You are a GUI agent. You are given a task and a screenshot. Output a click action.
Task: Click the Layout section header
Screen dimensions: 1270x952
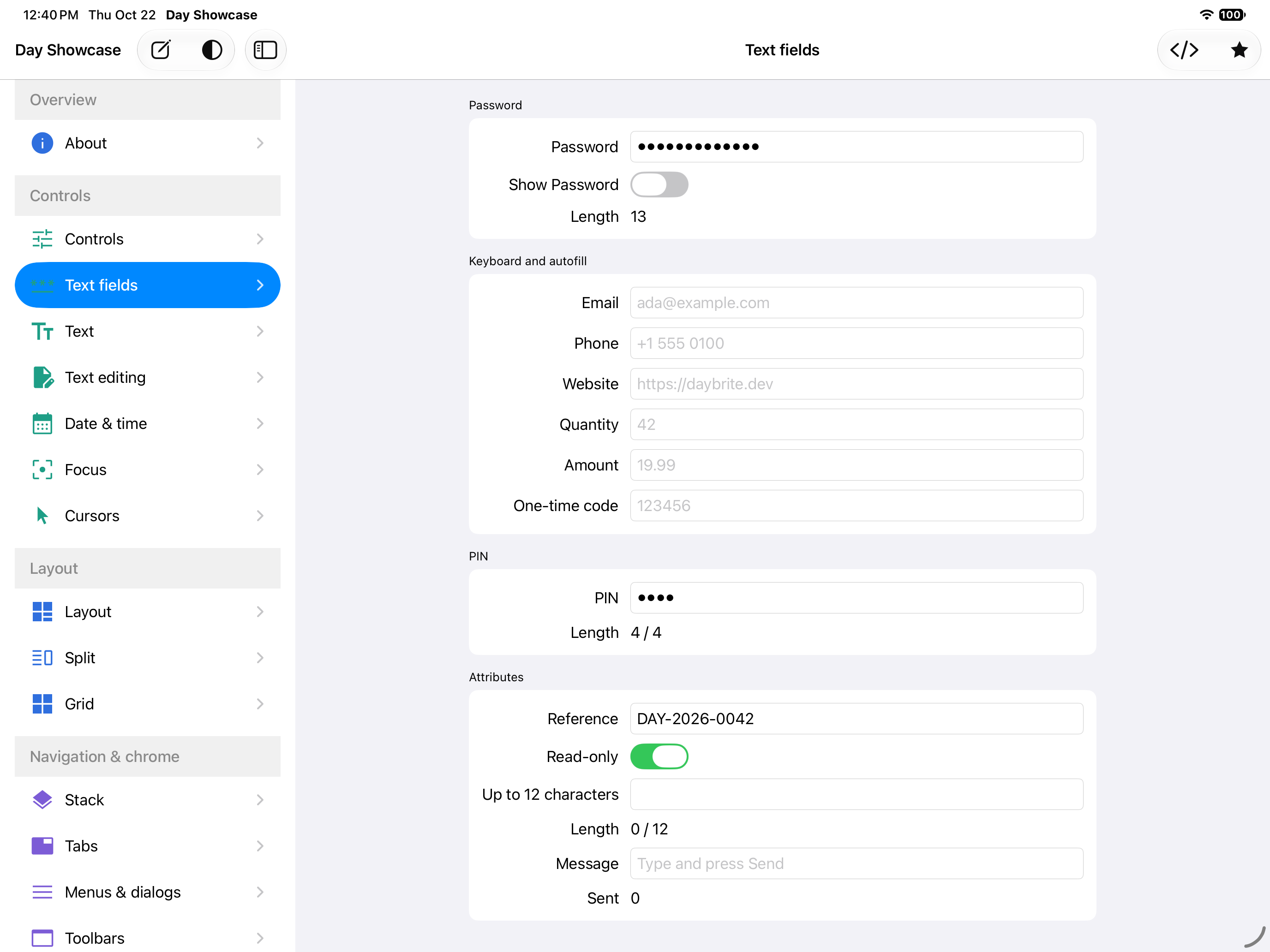pyautogui.click(x=148, y=568)
